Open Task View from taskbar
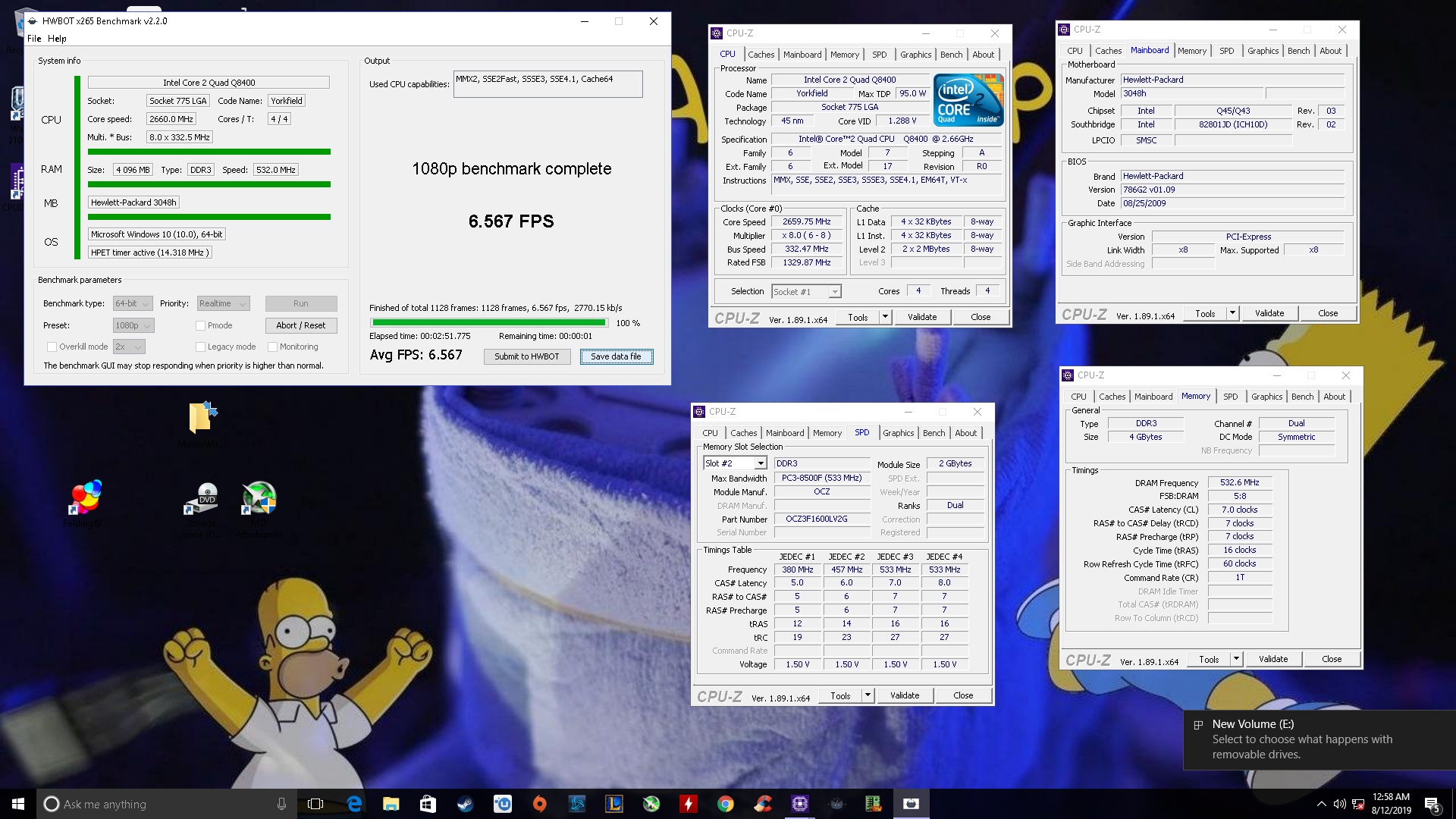 coord(315,804)
